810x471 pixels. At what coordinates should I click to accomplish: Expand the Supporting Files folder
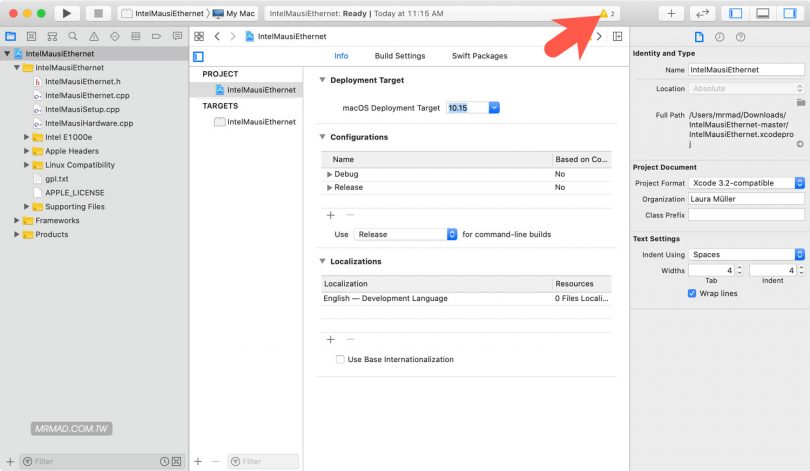[26, 206]
